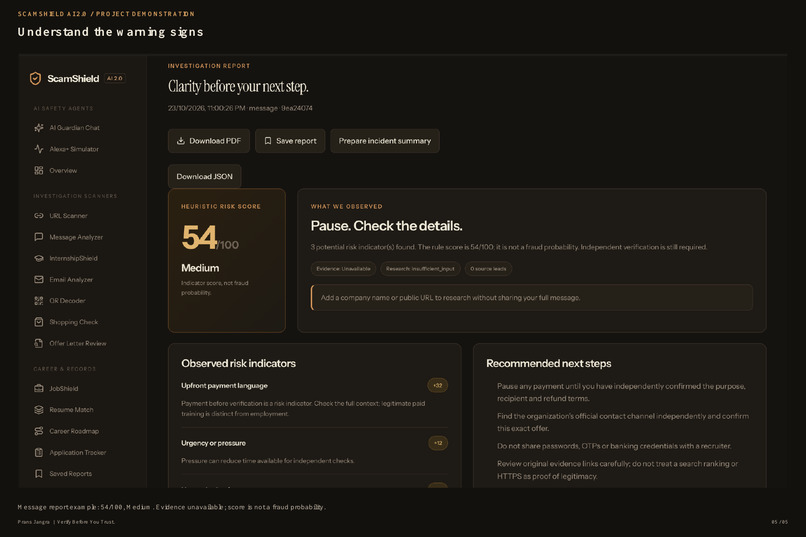806x537 pixels.
Task: Click the 54/100 heuristic risk score
Action: point(210,238)
